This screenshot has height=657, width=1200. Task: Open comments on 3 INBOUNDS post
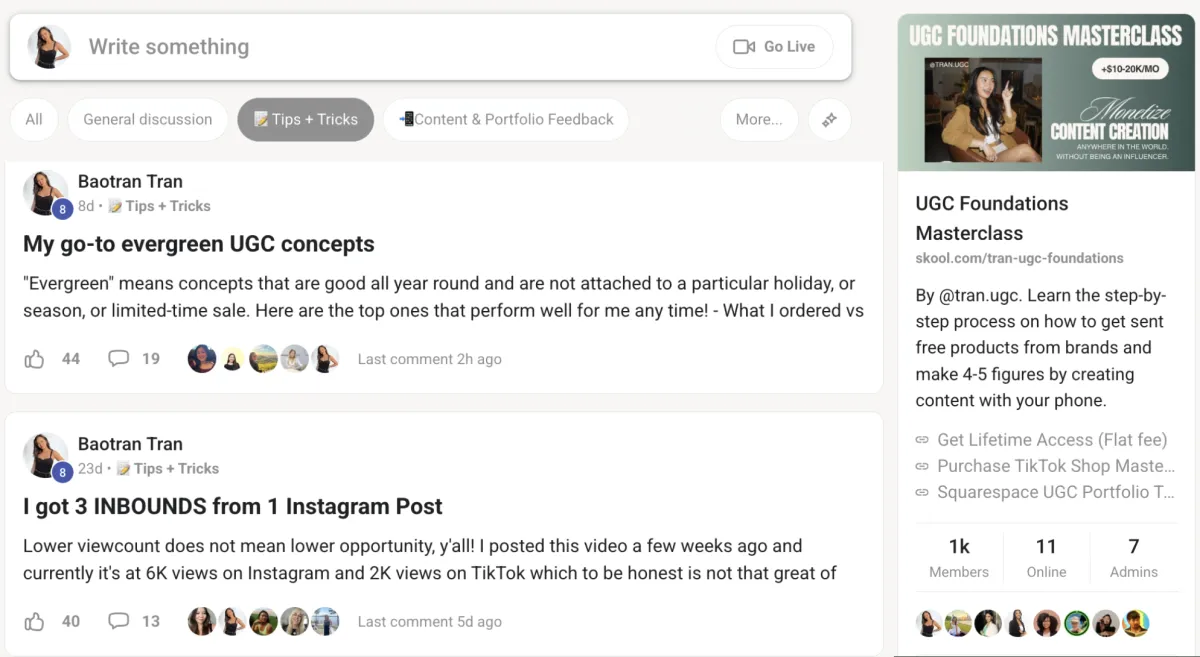tap(119, 621)
